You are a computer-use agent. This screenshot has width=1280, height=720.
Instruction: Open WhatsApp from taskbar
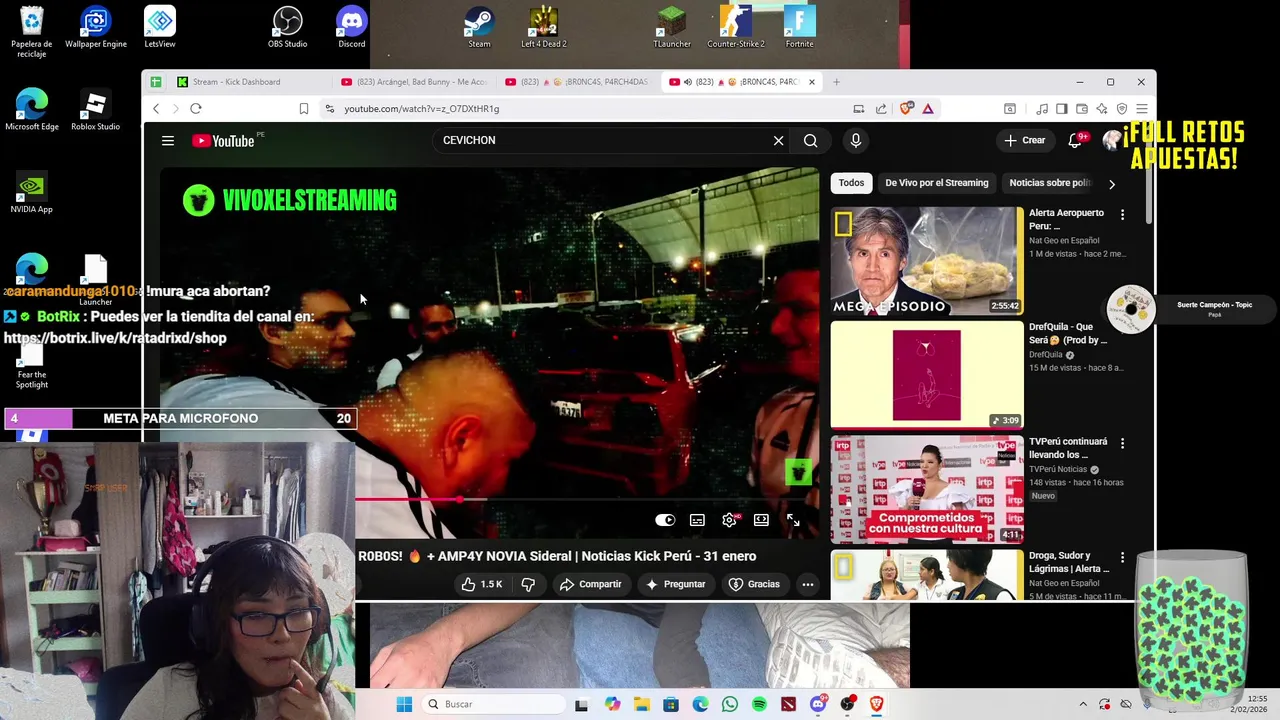(730, 704)
